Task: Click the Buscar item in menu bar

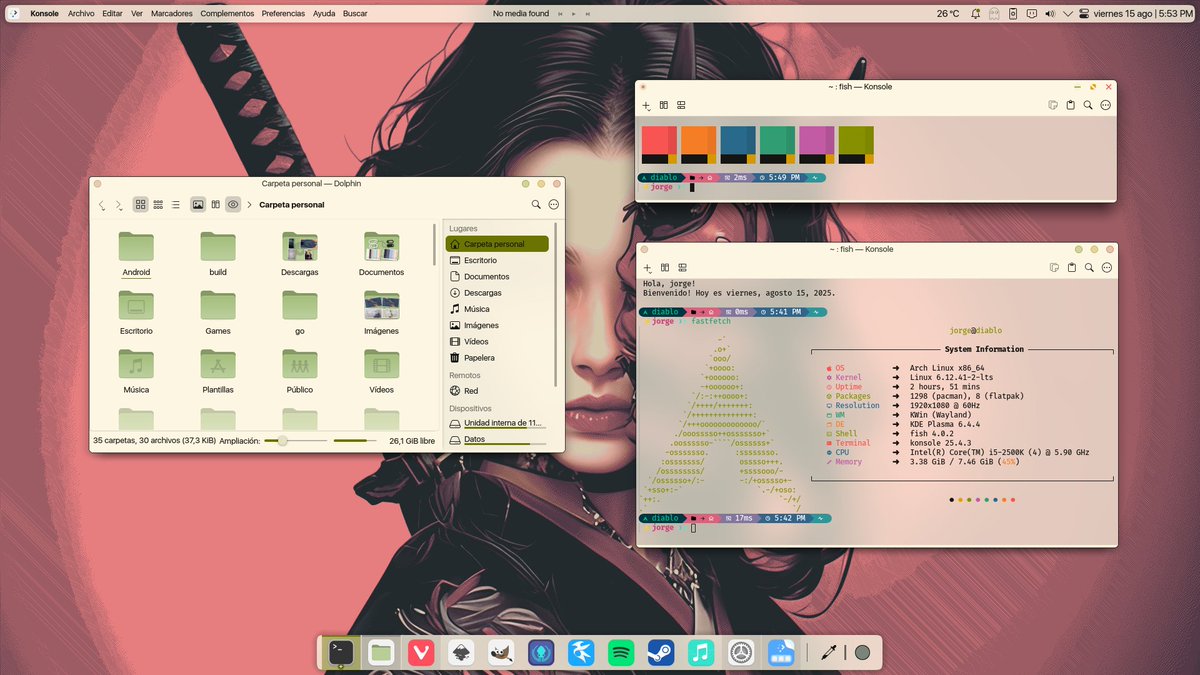Action: (x=355, y=14)
